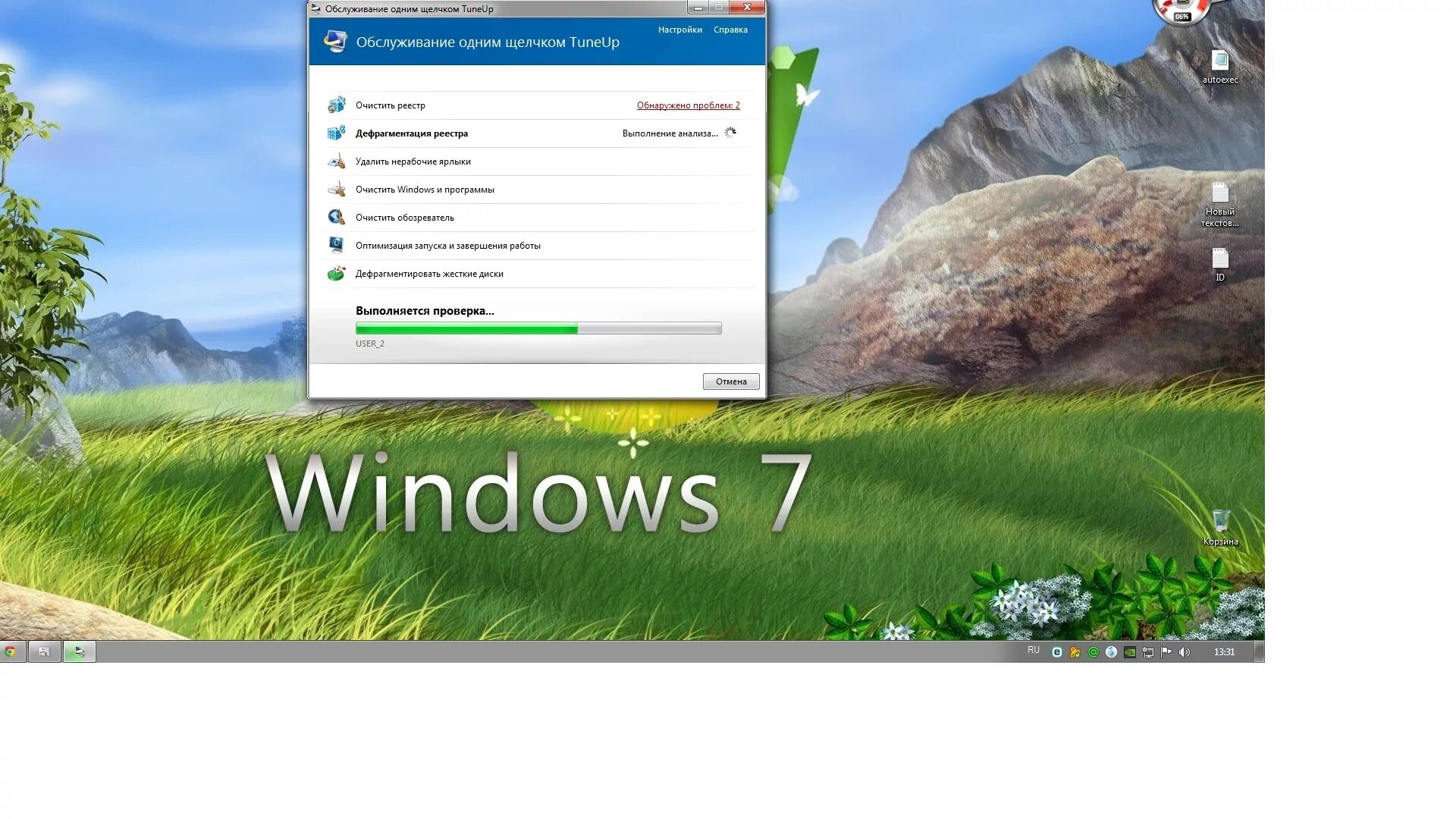Screen dimensions: 1456x819
Task: Click the TuneUp wrench tray icon
Action: 1075,652
